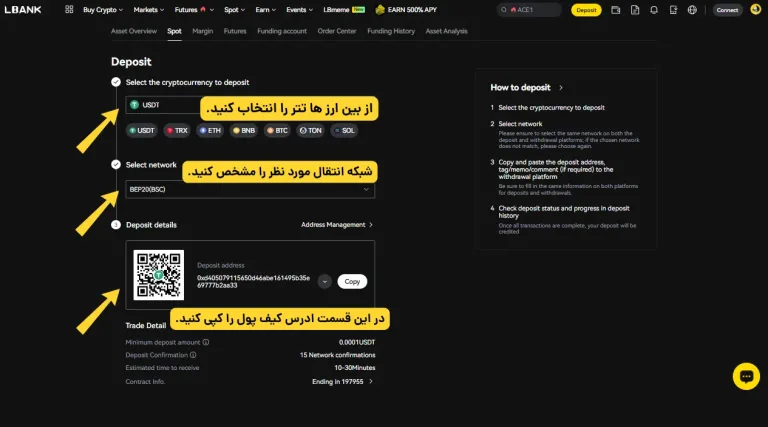Switch to the Spot account tab
Image resolution: width=768 pixels, height=427 pixels.
[x=174, y=31]
